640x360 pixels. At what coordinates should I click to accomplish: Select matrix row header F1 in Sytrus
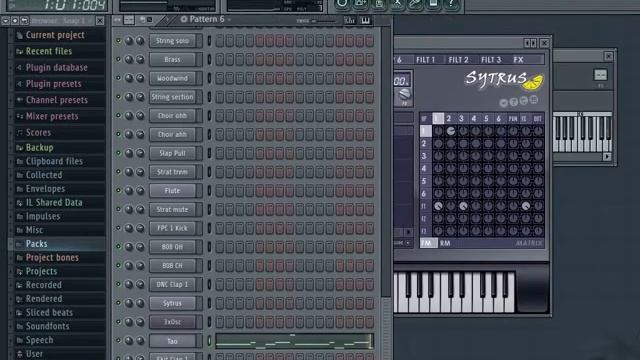click(x=424, y=206)
